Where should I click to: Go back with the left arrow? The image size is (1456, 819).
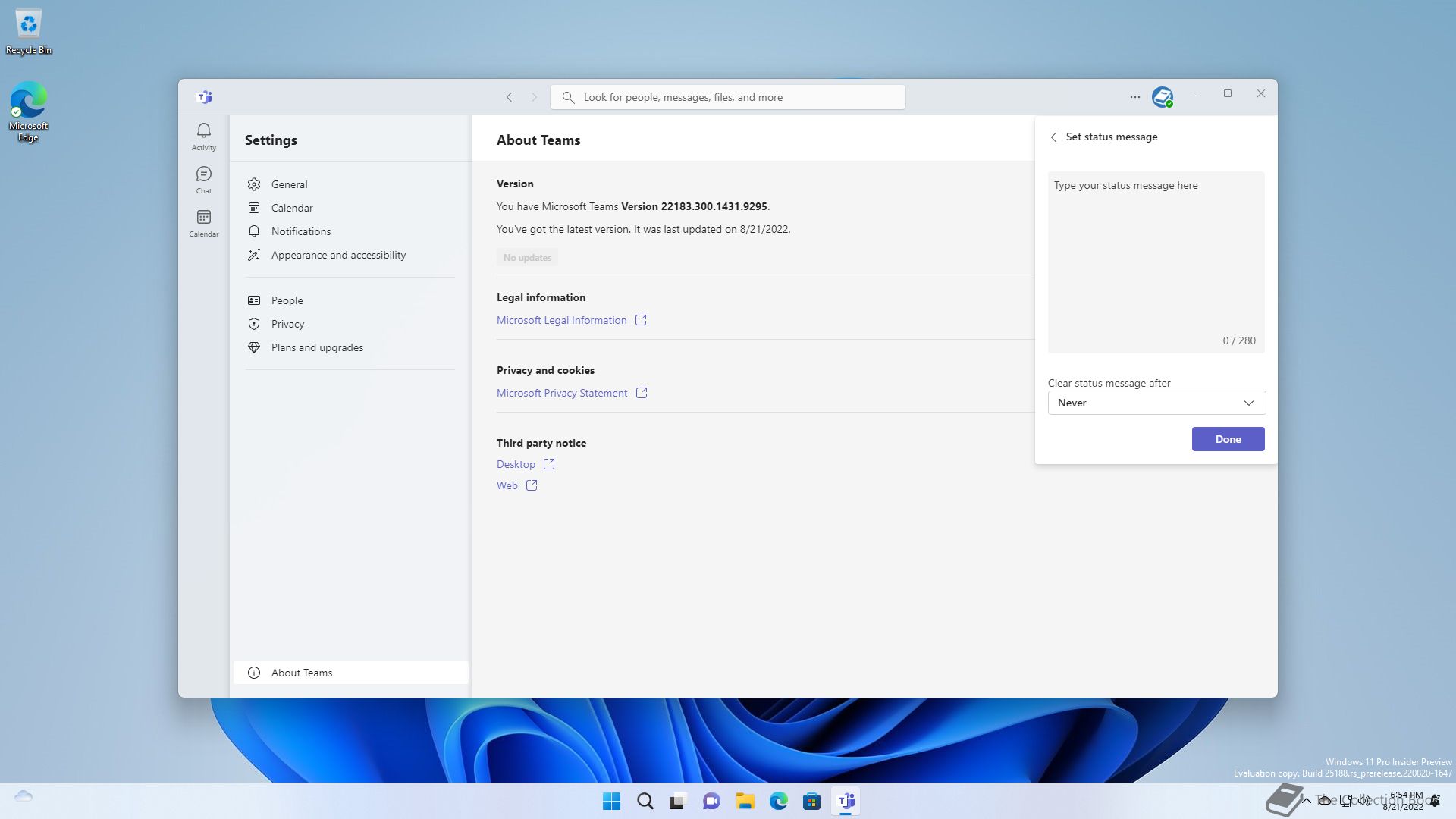click(x=510, y=97)
